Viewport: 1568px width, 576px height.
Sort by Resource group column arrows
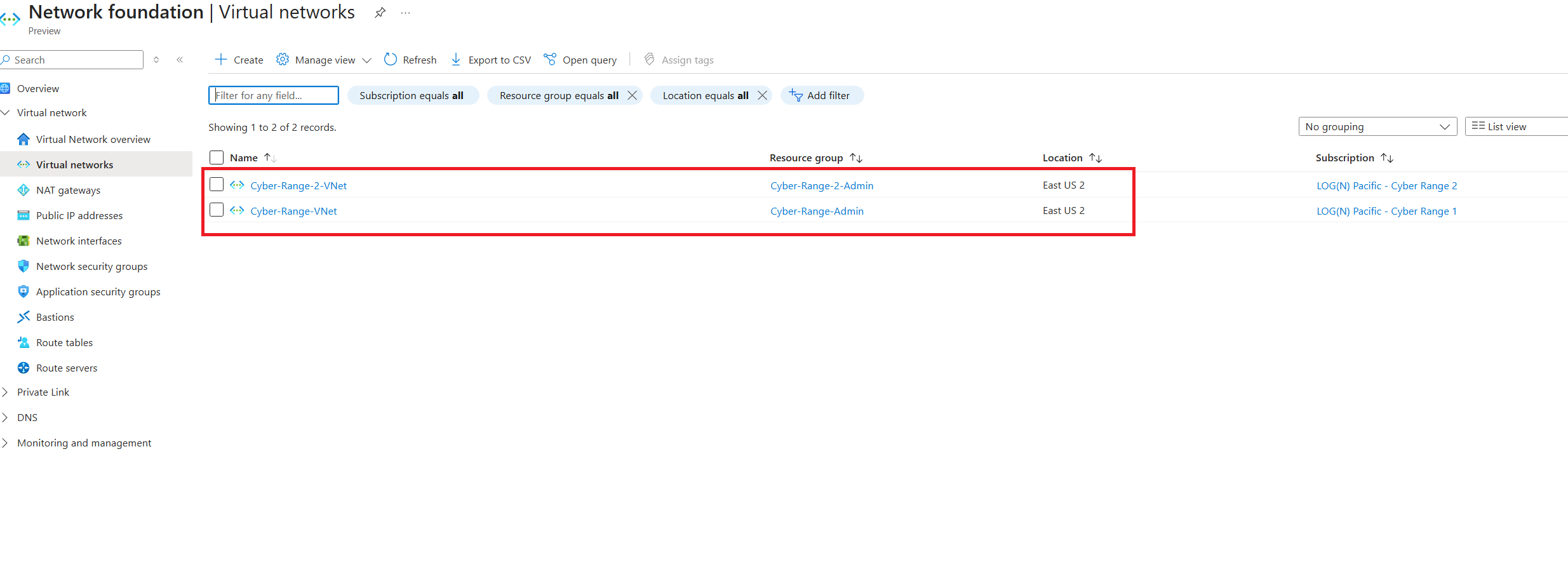click(x=856, y=157)
